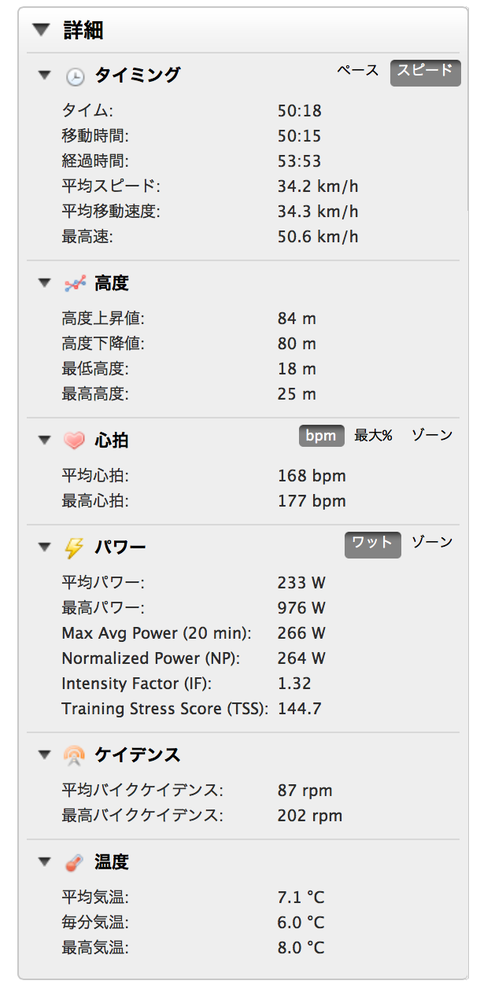Collapse the 温度 section triangle

point(43,861)
